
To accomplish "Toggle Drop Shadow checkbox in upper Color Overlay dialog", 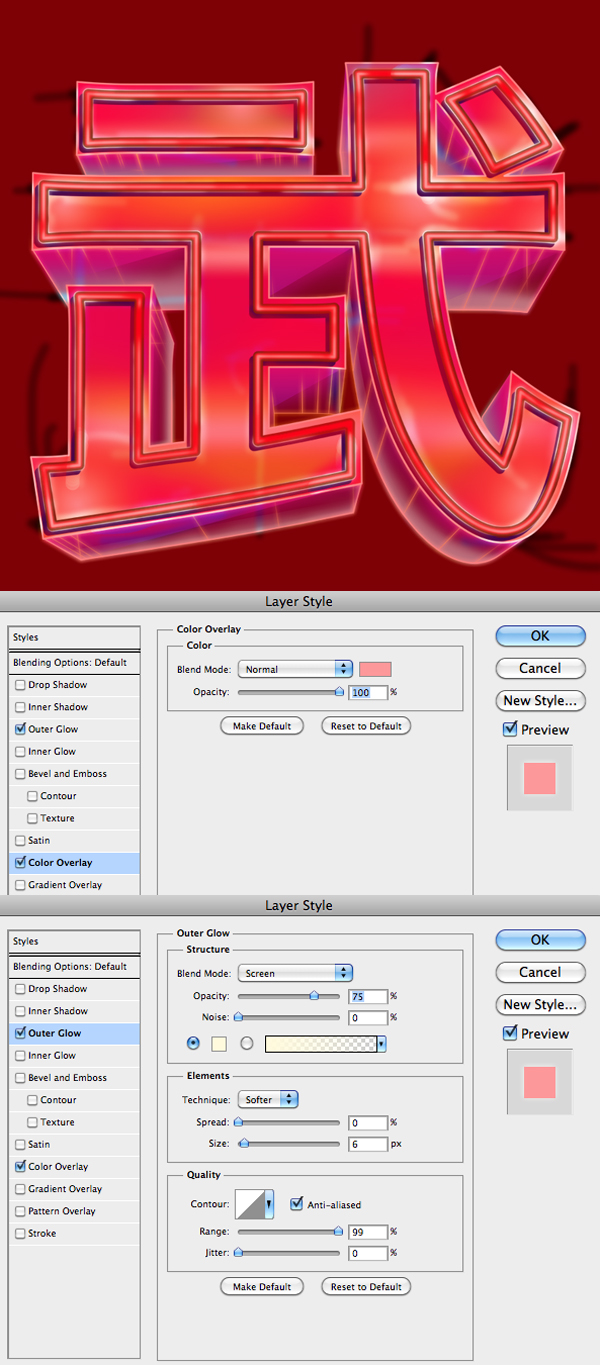I will pos(20,685).
